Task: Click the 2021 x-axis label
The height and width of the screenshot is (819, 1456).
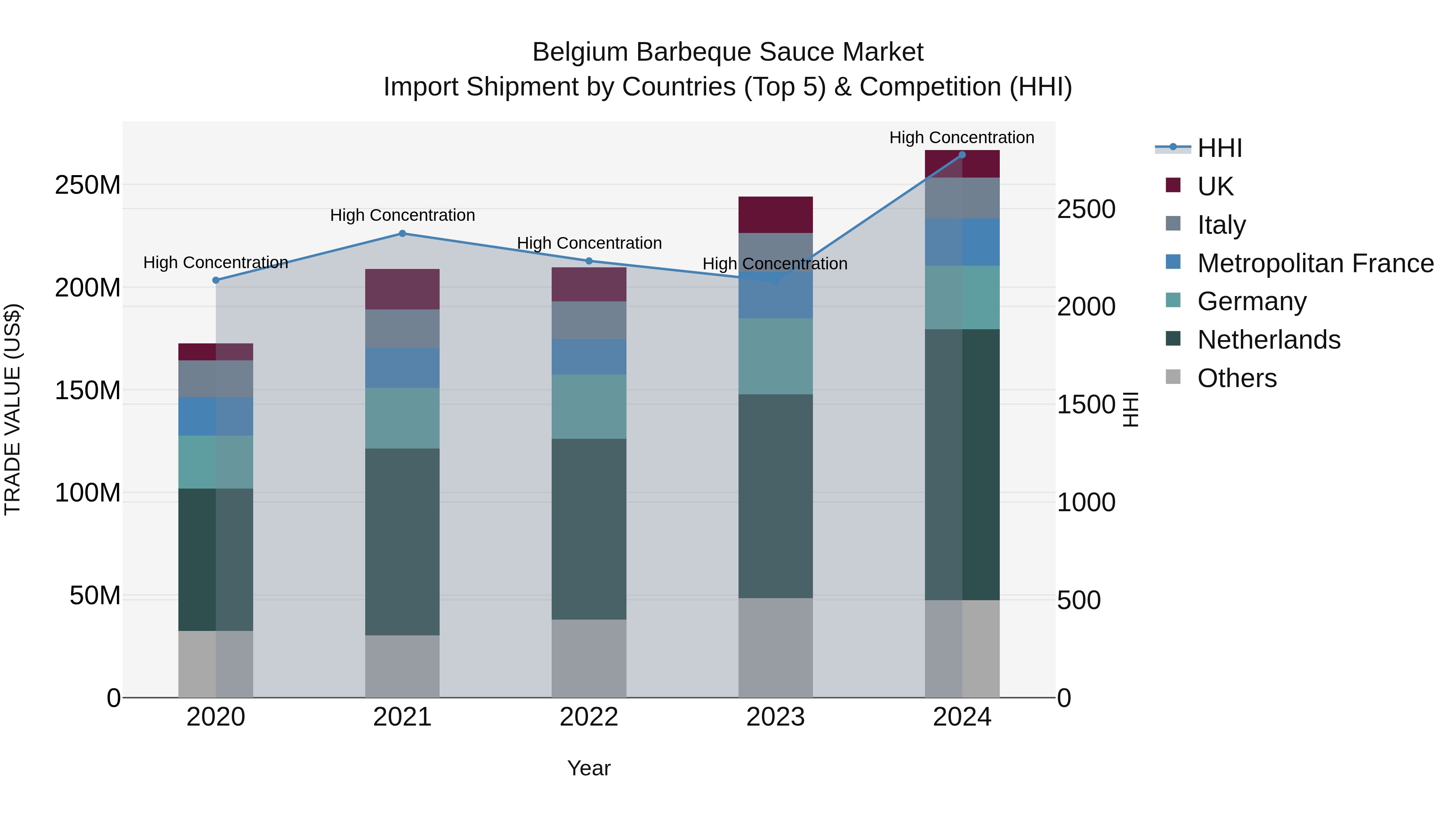Action: [402, 717]
